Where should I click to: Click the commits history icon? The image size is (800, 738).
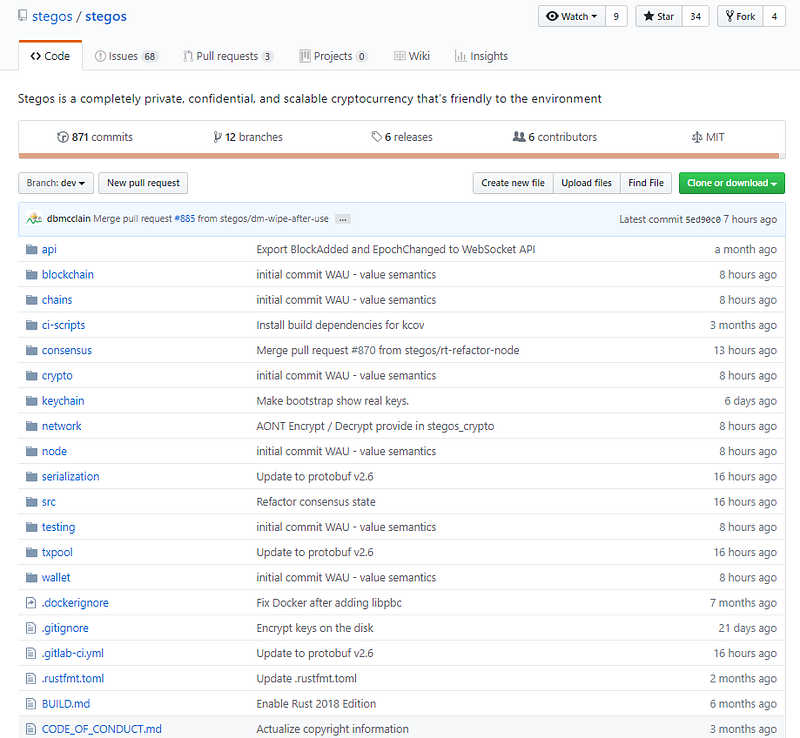pyautogui.click(x=63, y=137)
